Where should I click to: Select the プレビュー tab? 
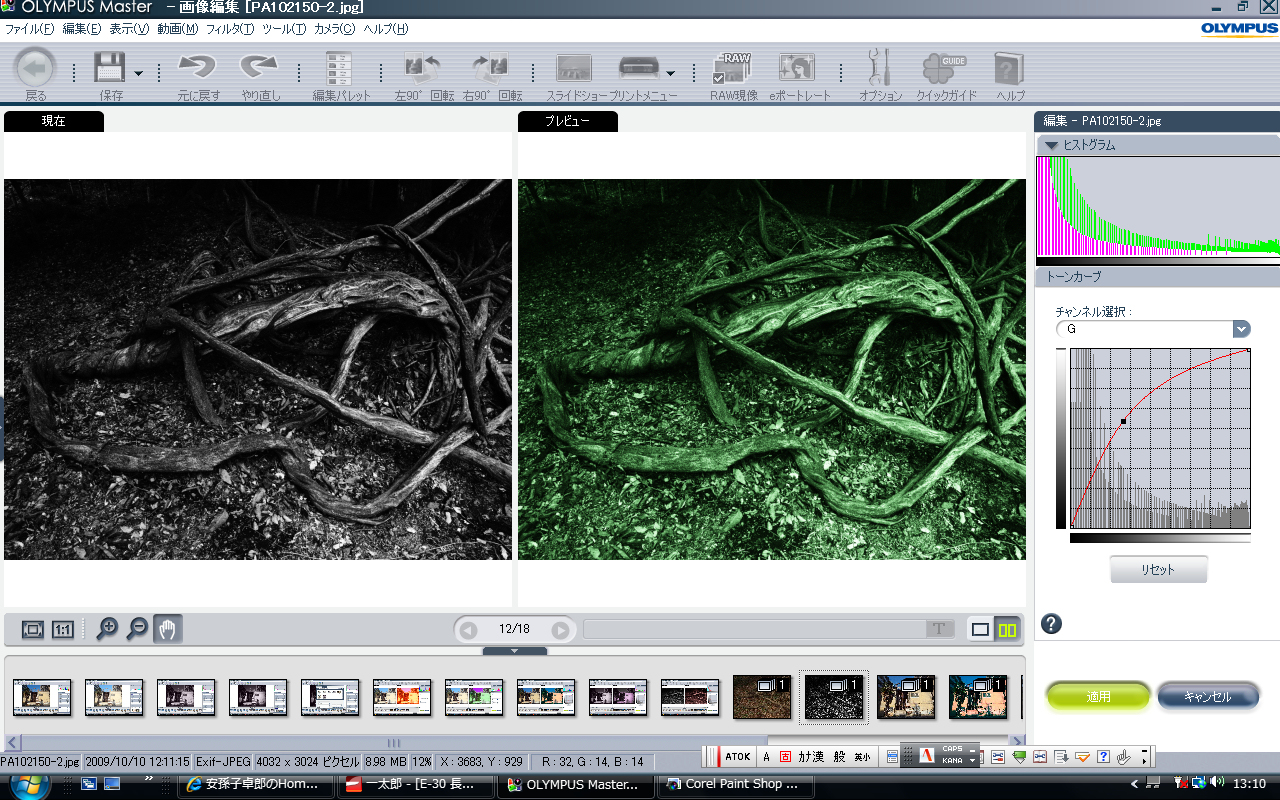pos(567,121)
